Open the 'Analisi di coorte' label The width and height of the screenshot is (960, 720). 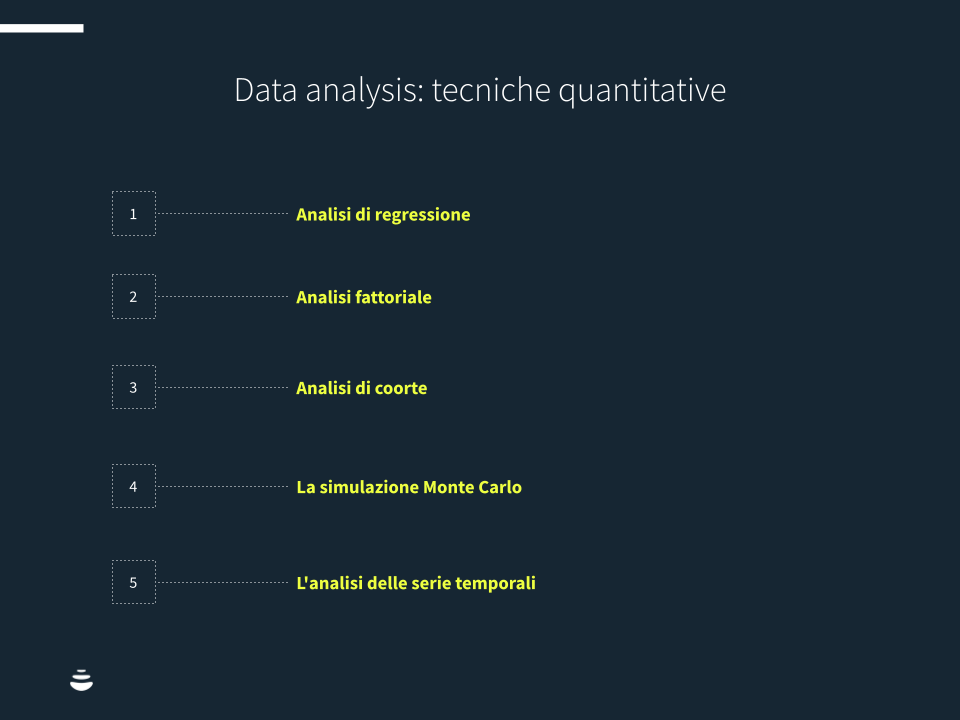tap(361, 388)
